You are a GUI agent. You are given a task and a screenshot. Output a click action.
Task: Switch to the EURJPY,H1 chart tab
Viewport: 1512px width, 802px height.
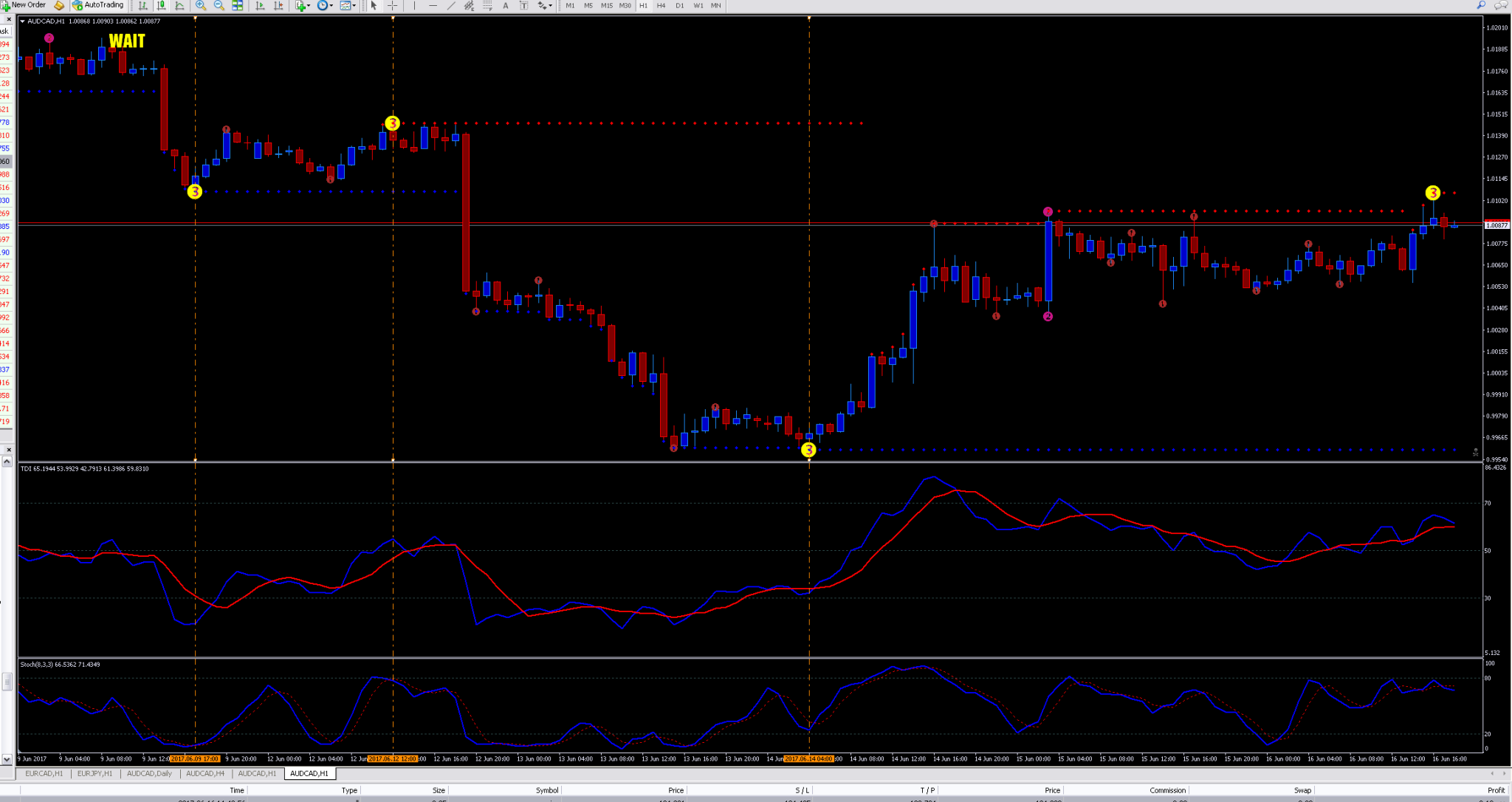point(94,773)
